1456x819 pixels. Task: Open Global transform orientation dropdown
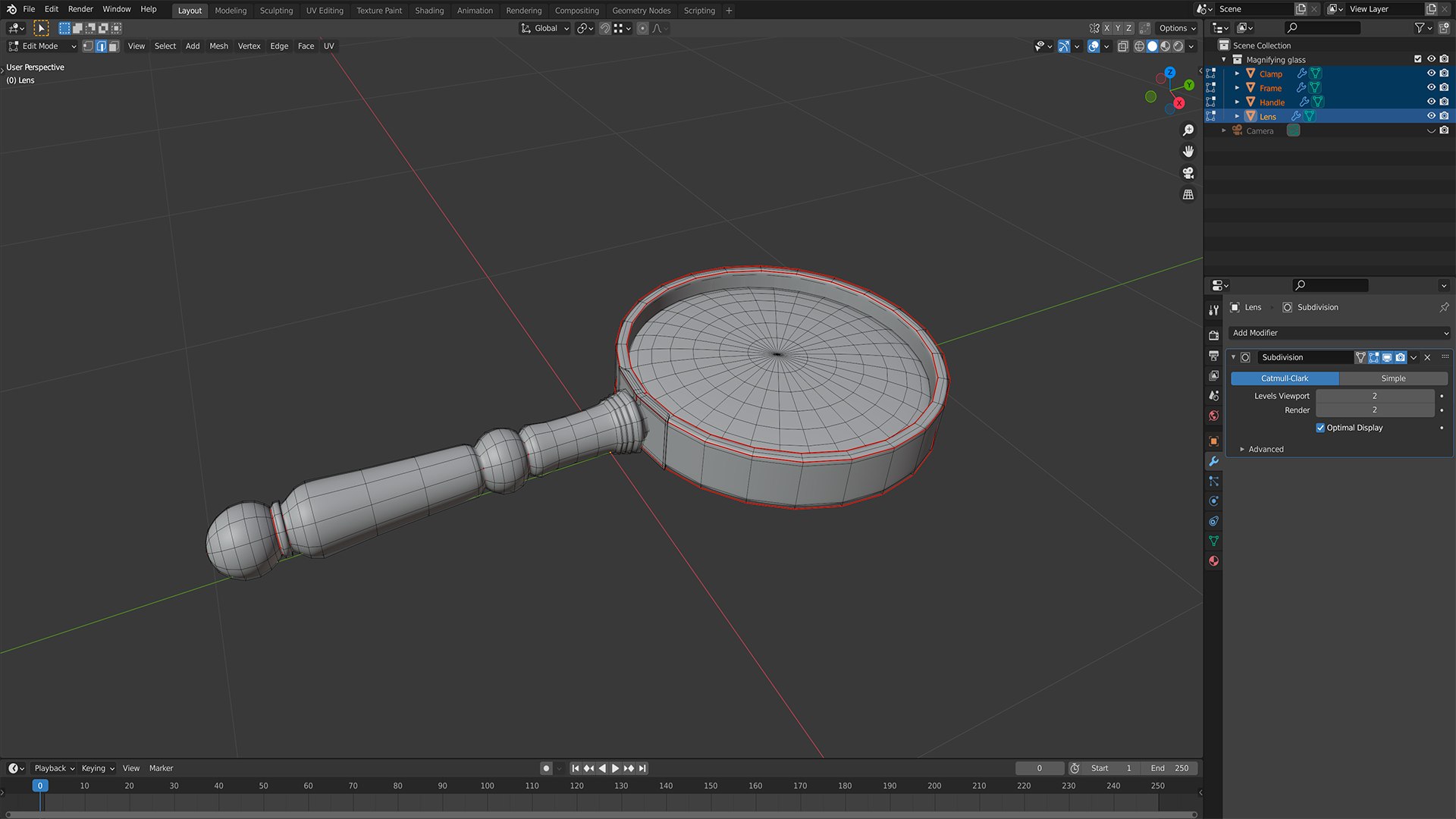tap(544, 28)
